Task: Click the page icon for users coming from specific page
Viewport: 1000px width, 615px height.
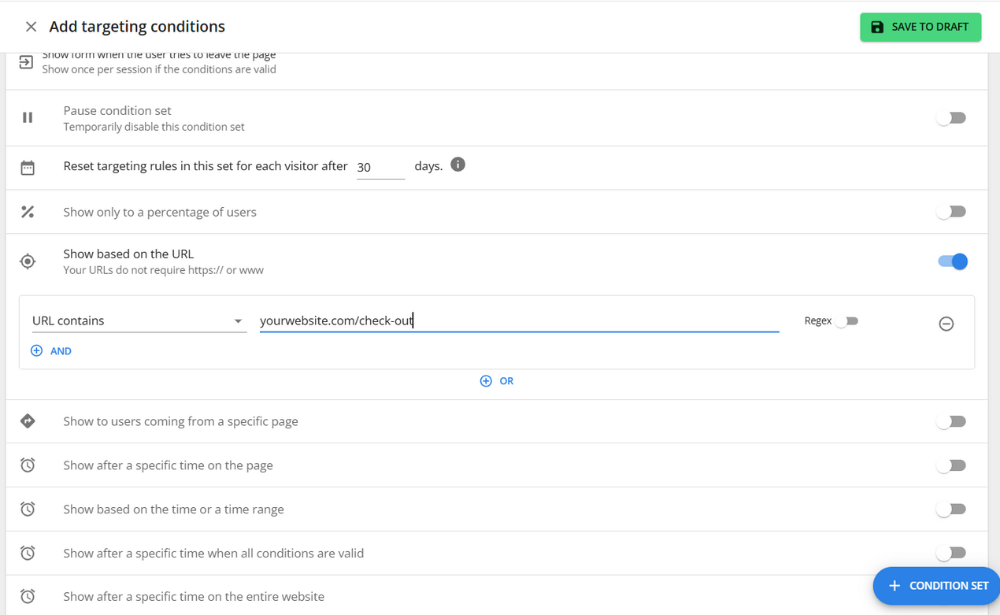Action: pos(28,421)
